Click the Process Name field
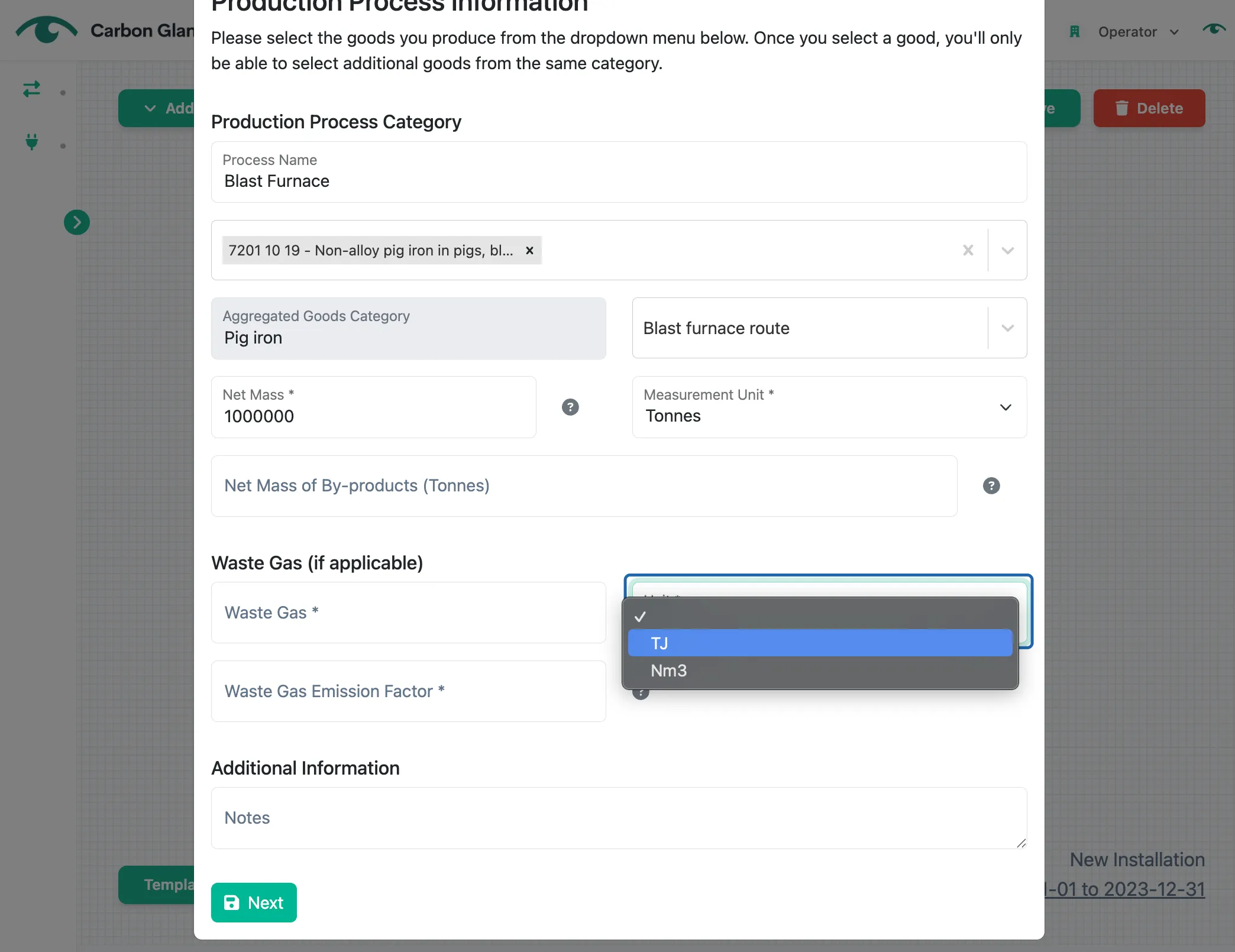This screenshot has height=952, width=1235. [619, 172]
